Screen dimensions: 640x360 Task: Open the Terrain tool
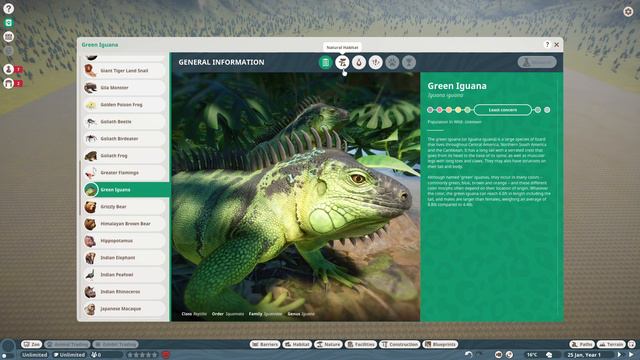tap(611, 344)
